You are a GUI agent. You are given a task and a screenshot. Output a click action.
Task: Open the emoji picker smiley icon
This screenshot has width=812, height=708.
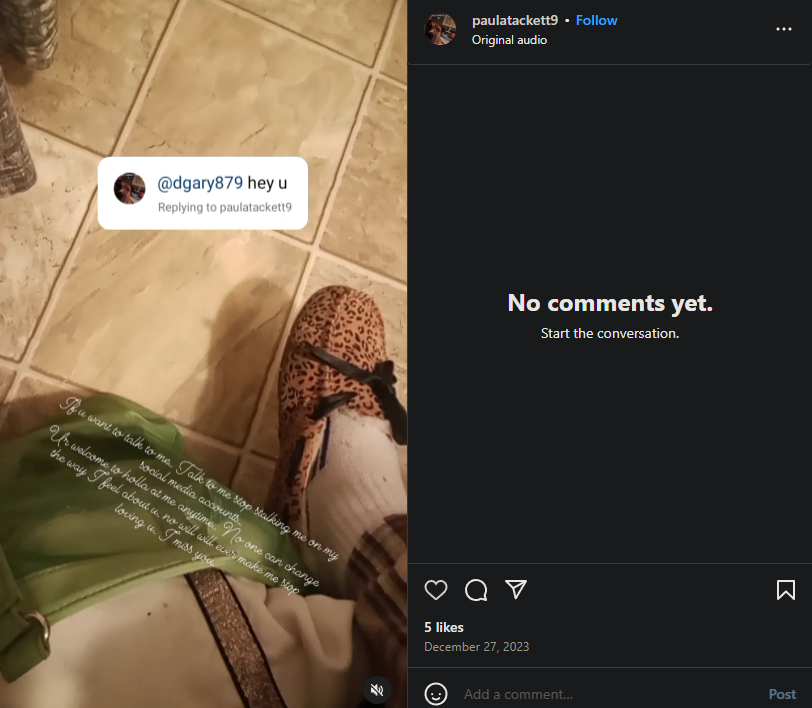coord(436,694)
